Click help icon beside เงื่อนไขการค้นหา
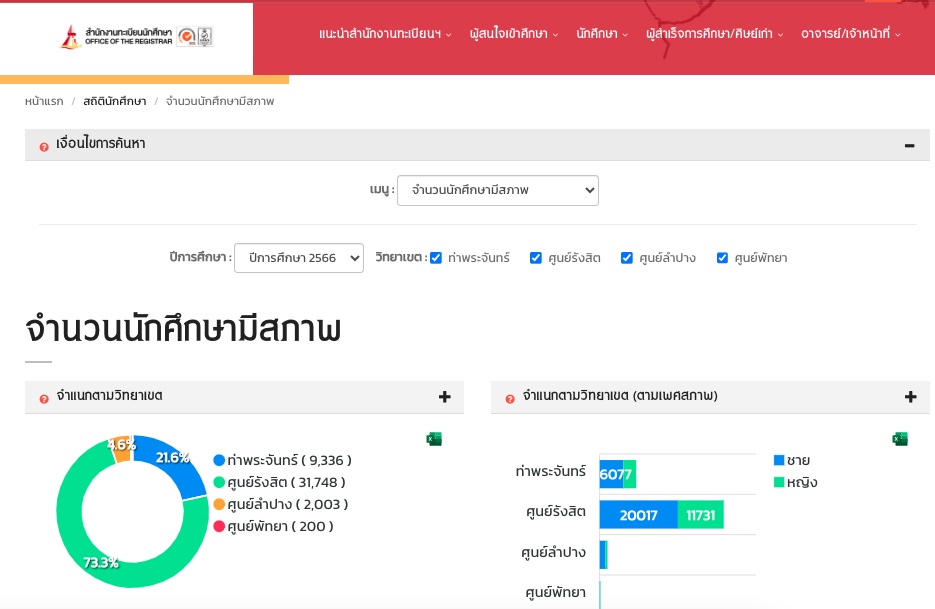The image size is (935, 609). click(x=44, y=147)
